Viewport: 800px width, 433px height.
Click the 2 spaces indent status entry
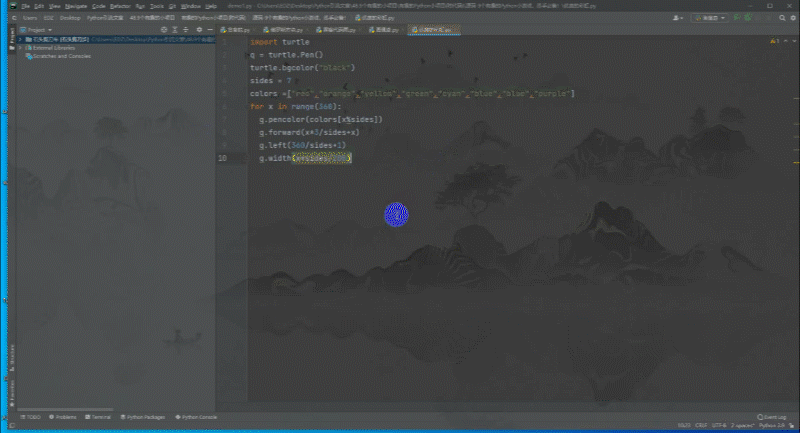[742, 425]
